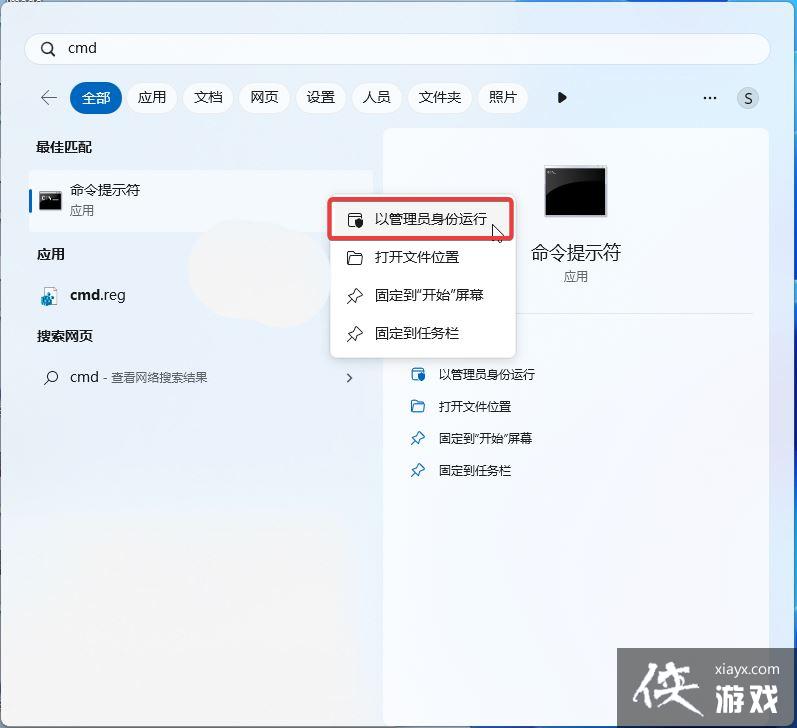The height and width of the screenshot is (728, 797).
Task: Open cmd 查看网络搜索结果 web result
Action: pyautogui.click(x=201, y=377)
